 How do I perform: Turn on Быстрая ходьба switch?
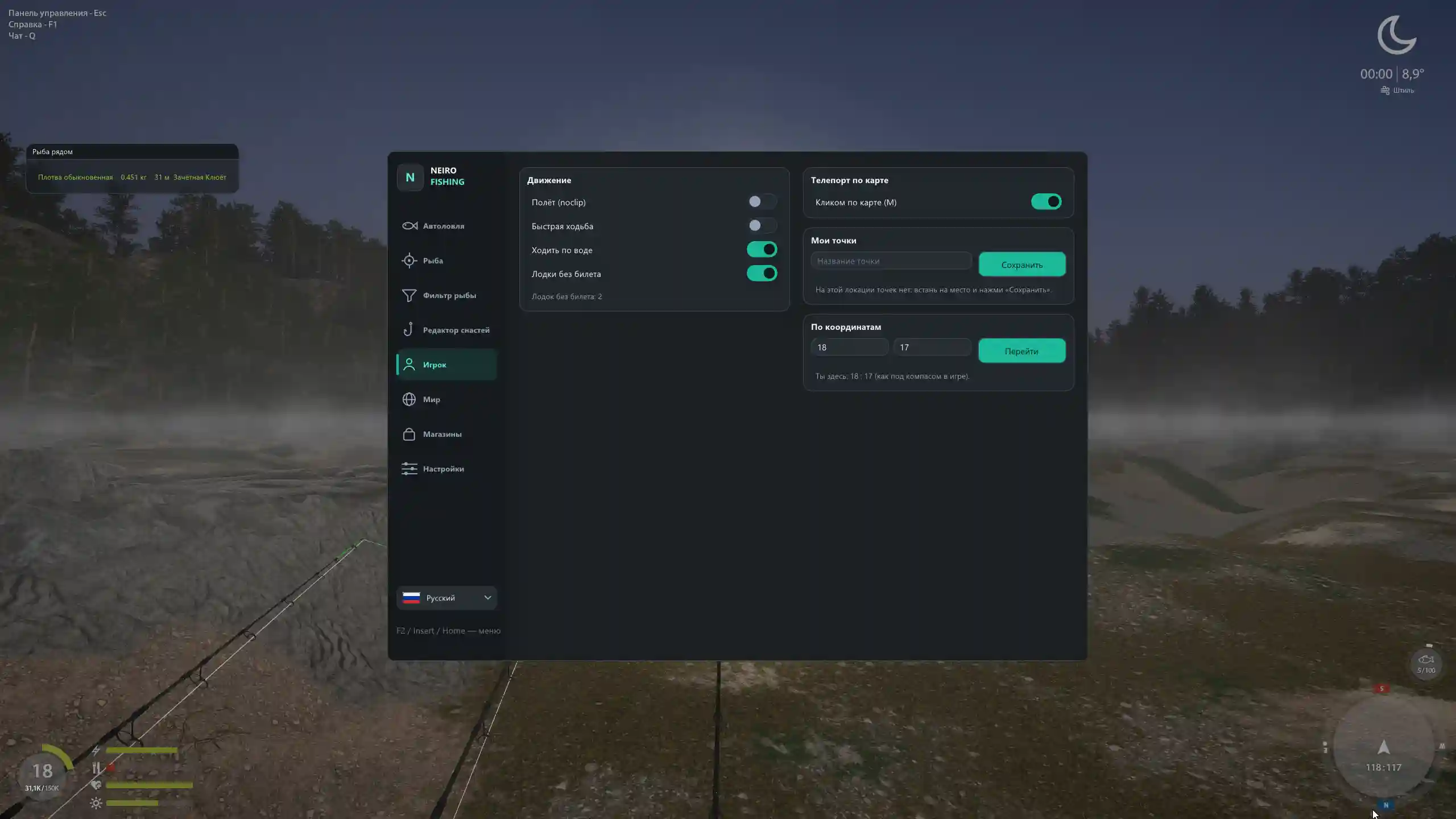[x=762, y=225]
